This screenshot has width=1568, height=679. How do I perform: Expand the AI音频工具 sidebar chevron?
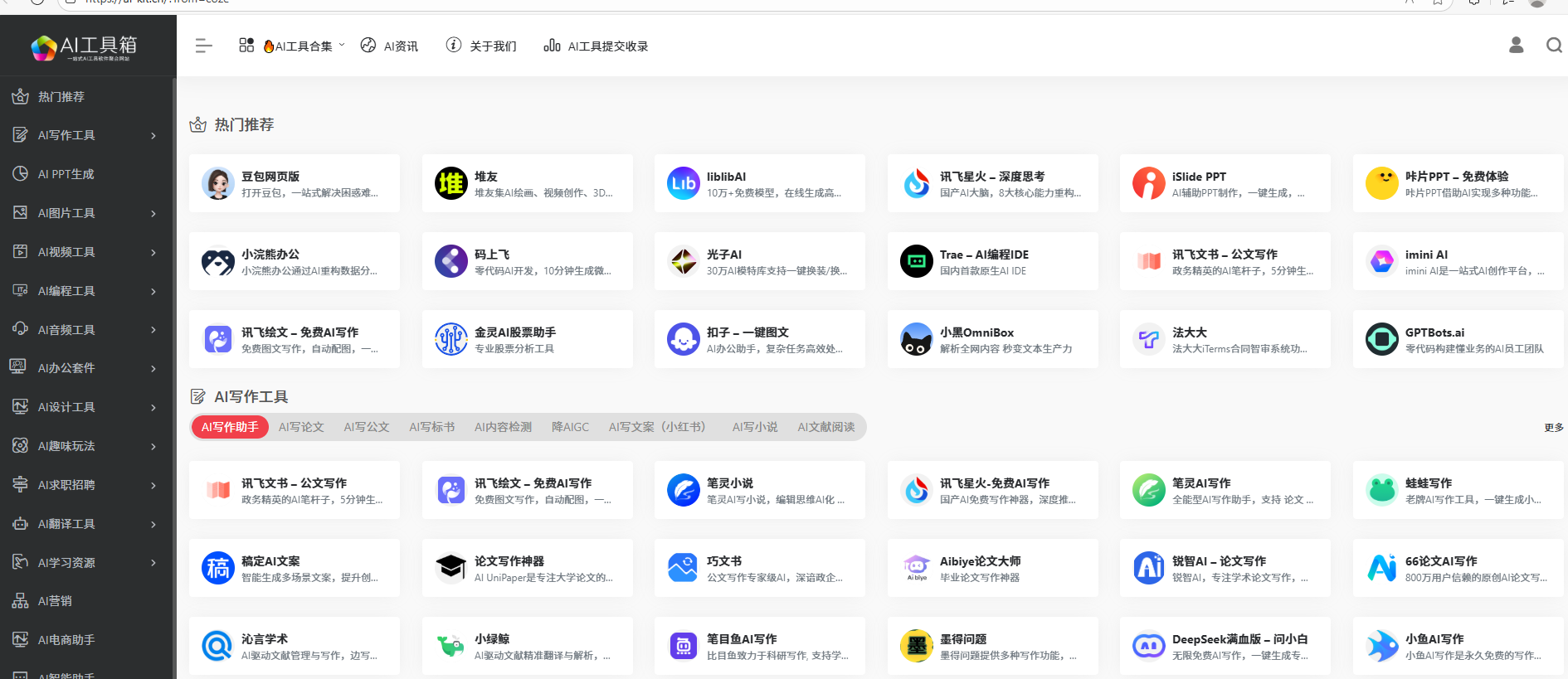click(x=153, y=330)
